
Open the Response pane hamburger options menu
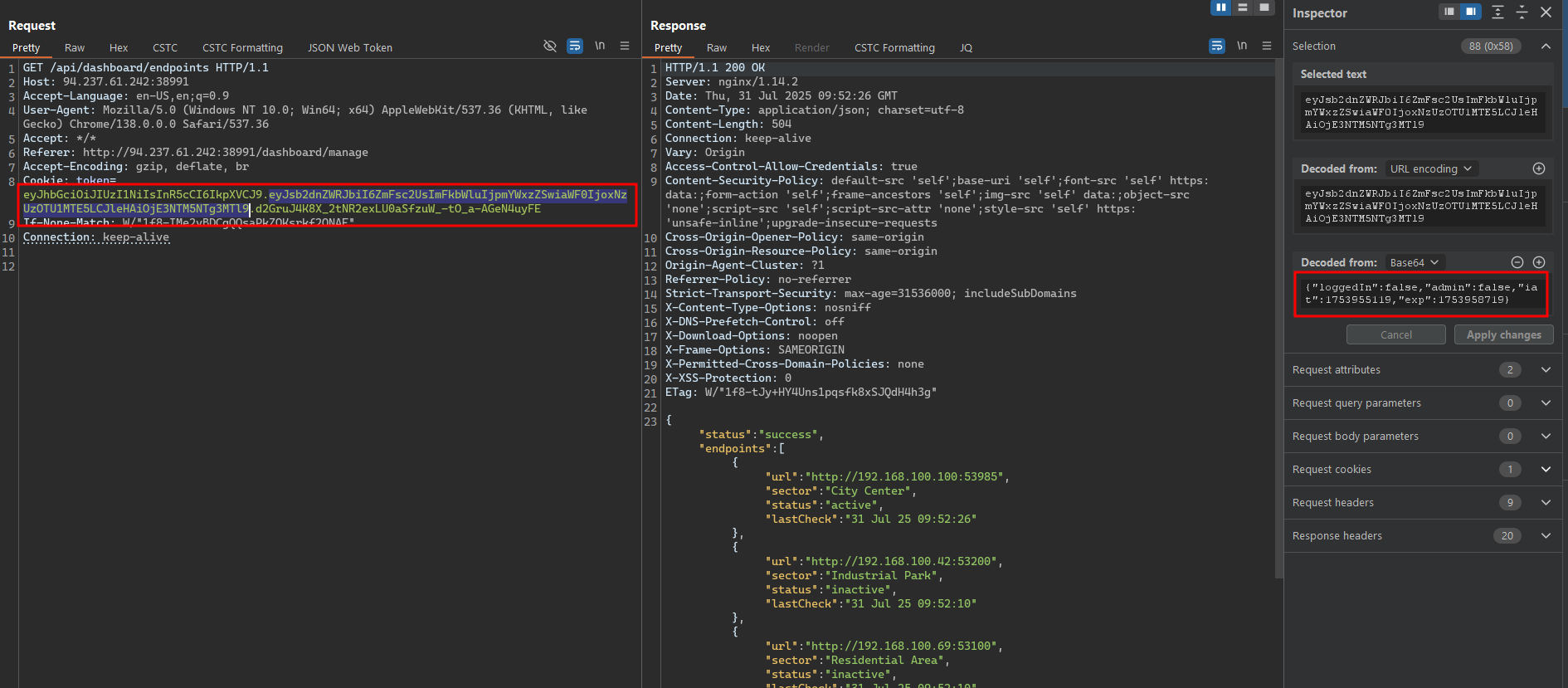tap(1267, 46)
